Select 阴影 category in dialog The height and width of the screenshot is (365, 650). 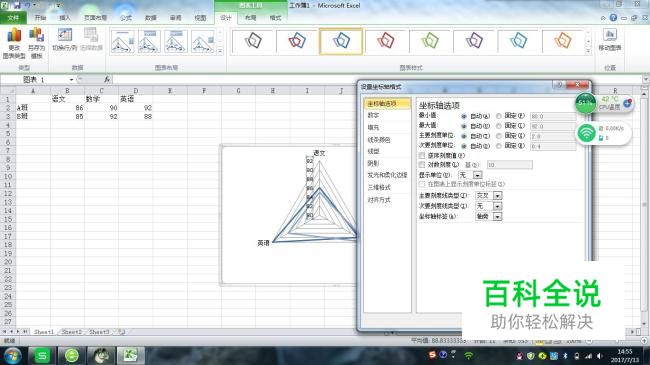tap(373, 163)
